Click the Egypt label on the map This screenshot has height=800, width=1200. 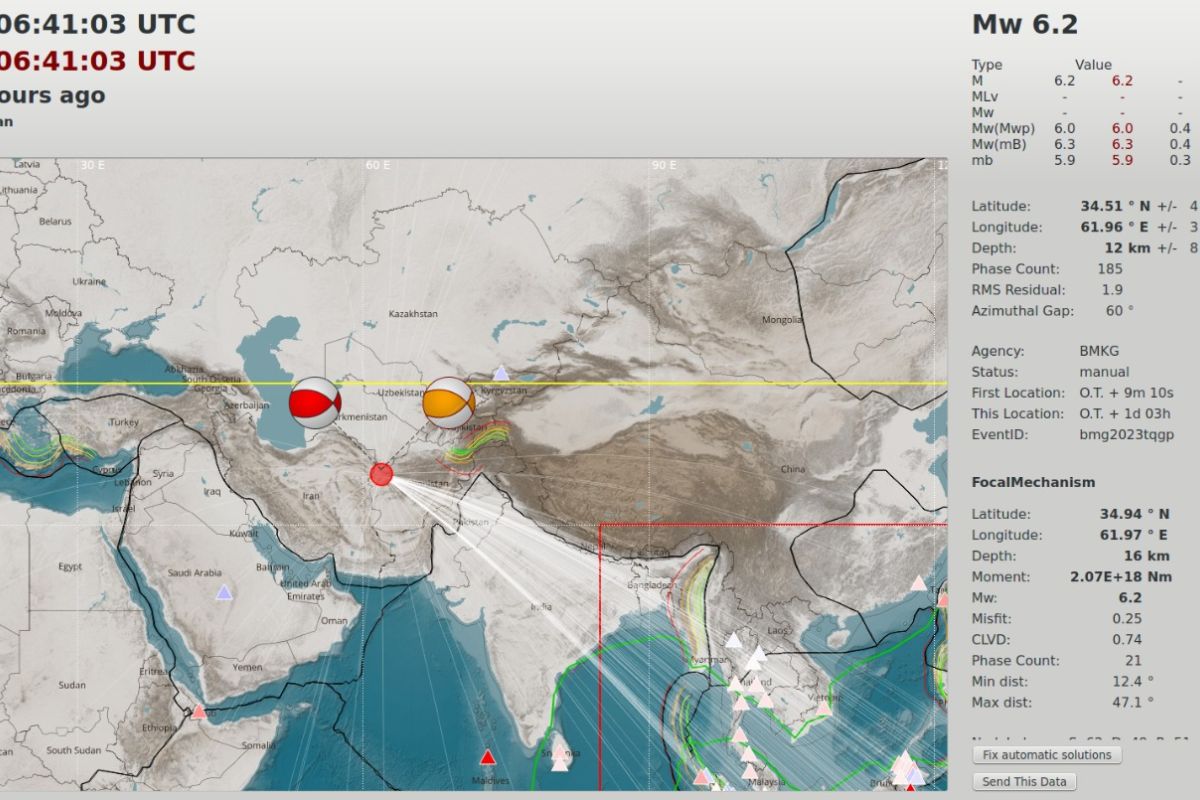70,567
